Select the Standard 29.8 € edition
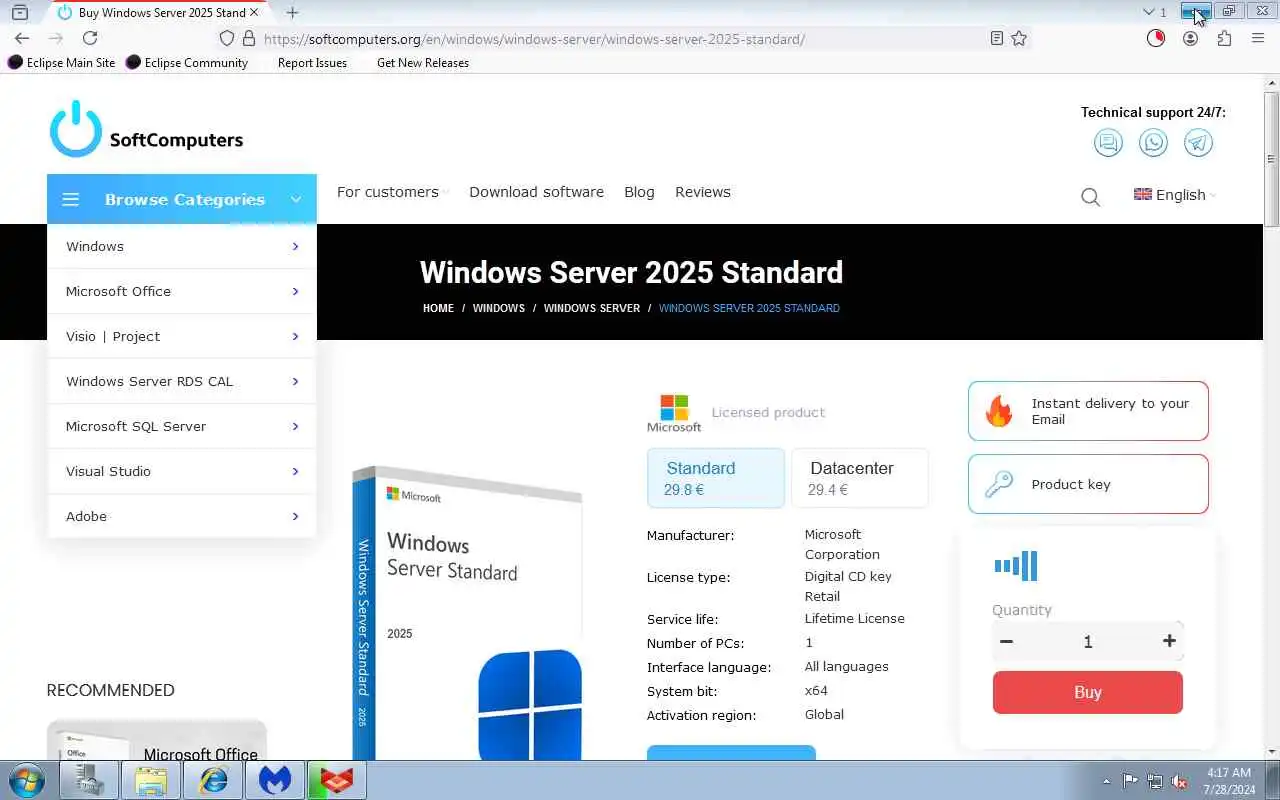The height and width of the screenshot is (800, 1280). click(x=716, y=478)
